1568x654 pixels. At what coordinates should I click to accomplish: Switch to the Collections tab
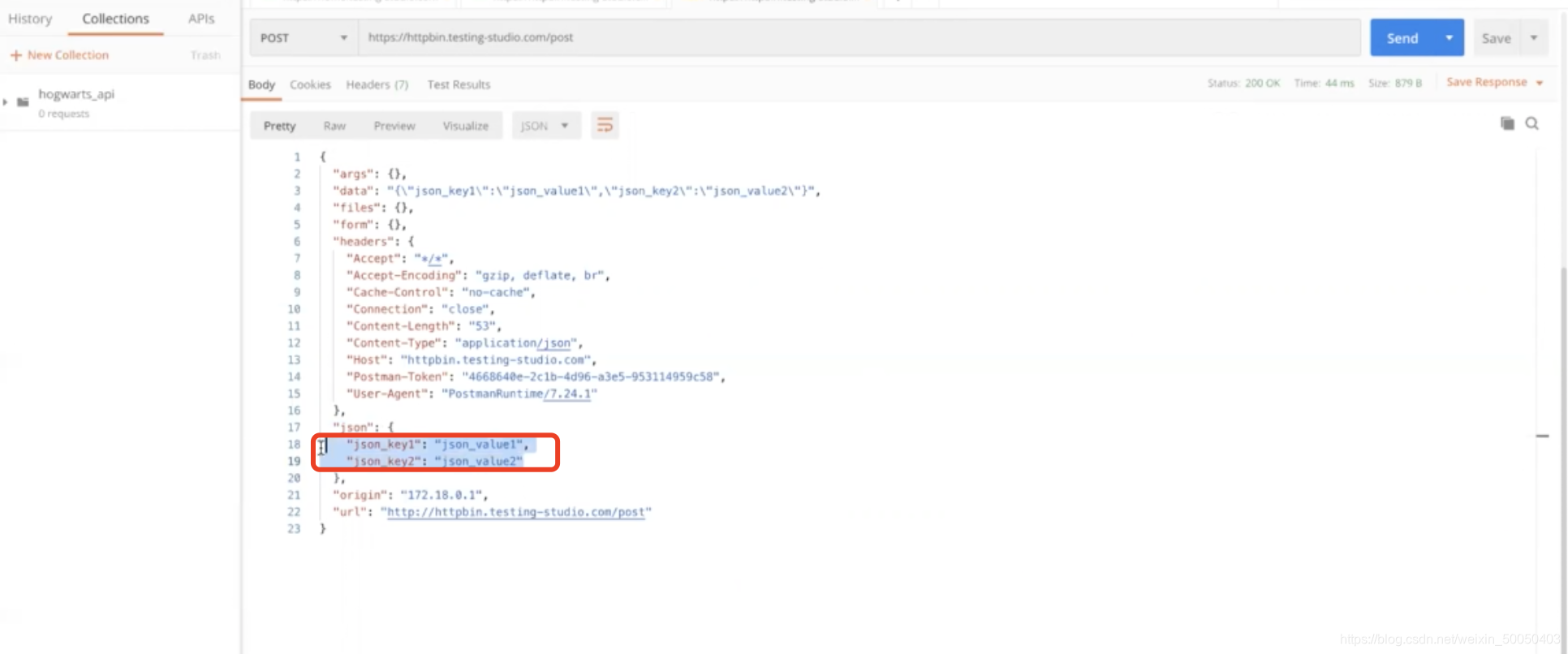pyautogui.click(x=115, y=19)
